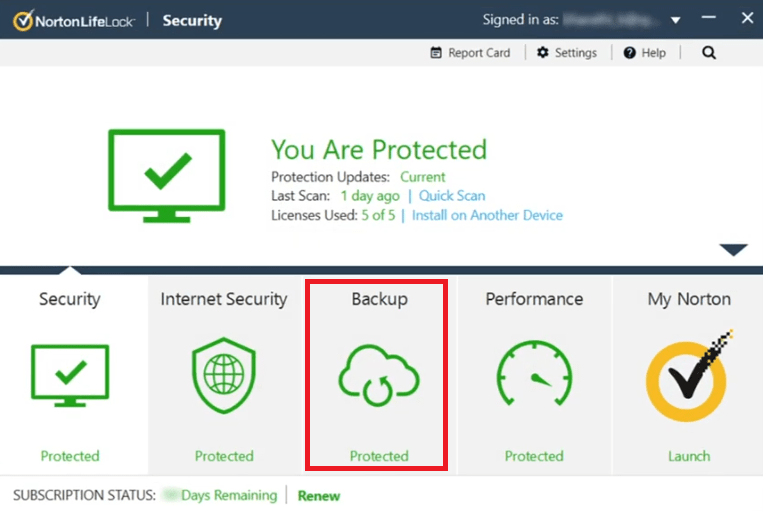
Task: Open the Help menu
Action: [x=645, y=53]
